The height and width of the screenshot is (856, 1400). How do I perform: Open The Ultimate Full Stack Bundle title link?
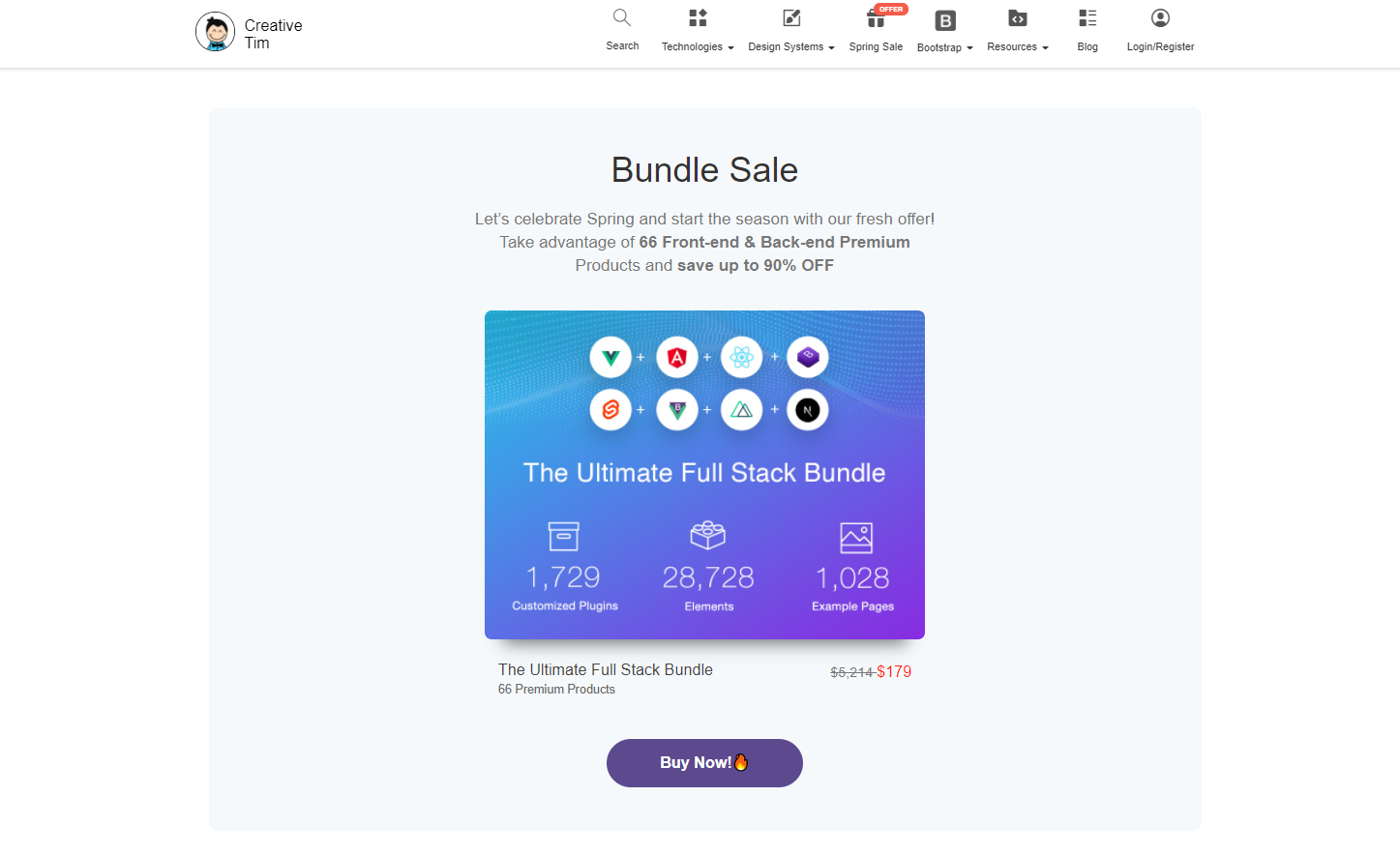pyautogui.click(x=606, y=669)
